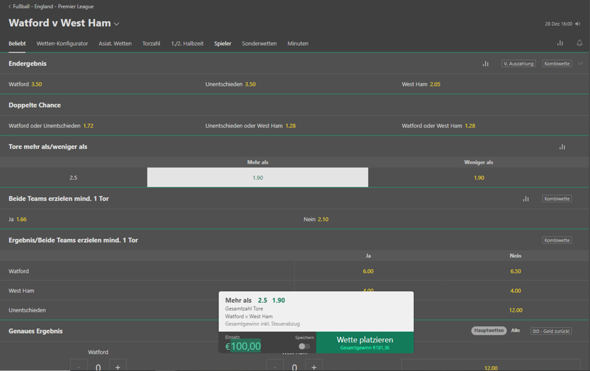Click Mehr als 2.5 bet slip selection

coord(316,311)
